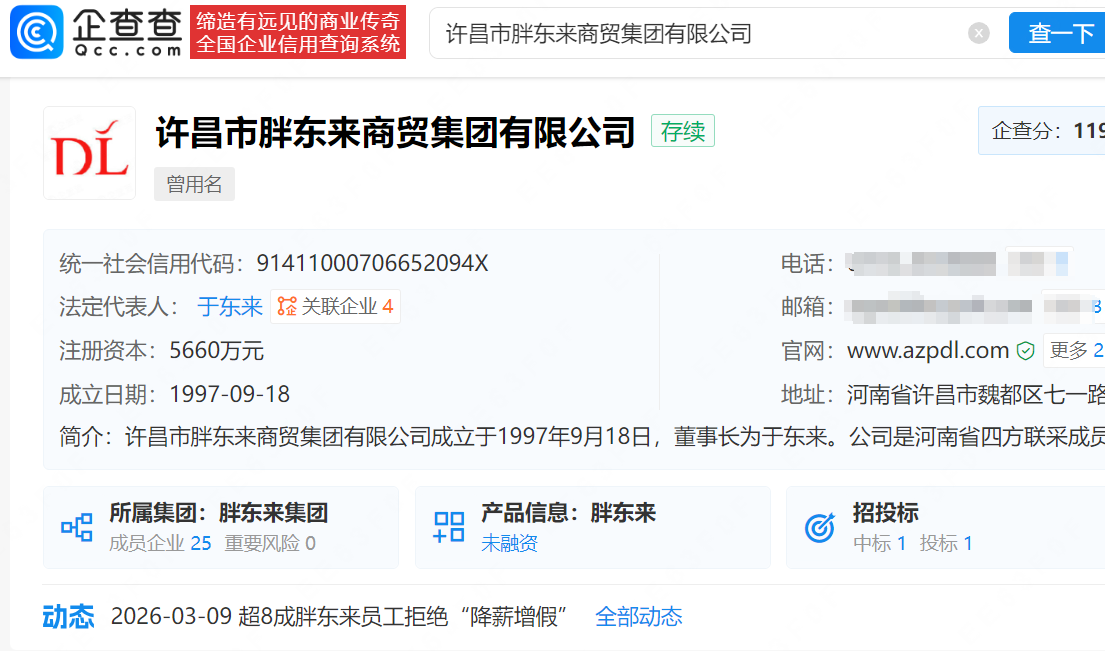Click the green verified shield icon beside official website
The height and width of the screenshot is (651, 1105).
click(1025, 351)
